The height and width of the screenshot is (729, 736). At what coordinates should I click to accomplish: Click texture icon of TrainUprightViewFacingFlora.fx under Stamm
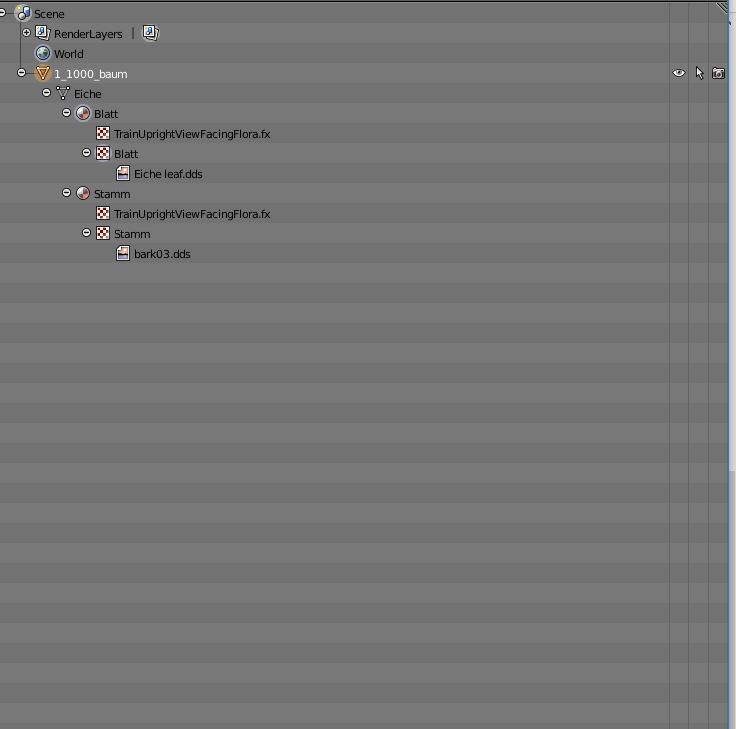pos(103,213)
